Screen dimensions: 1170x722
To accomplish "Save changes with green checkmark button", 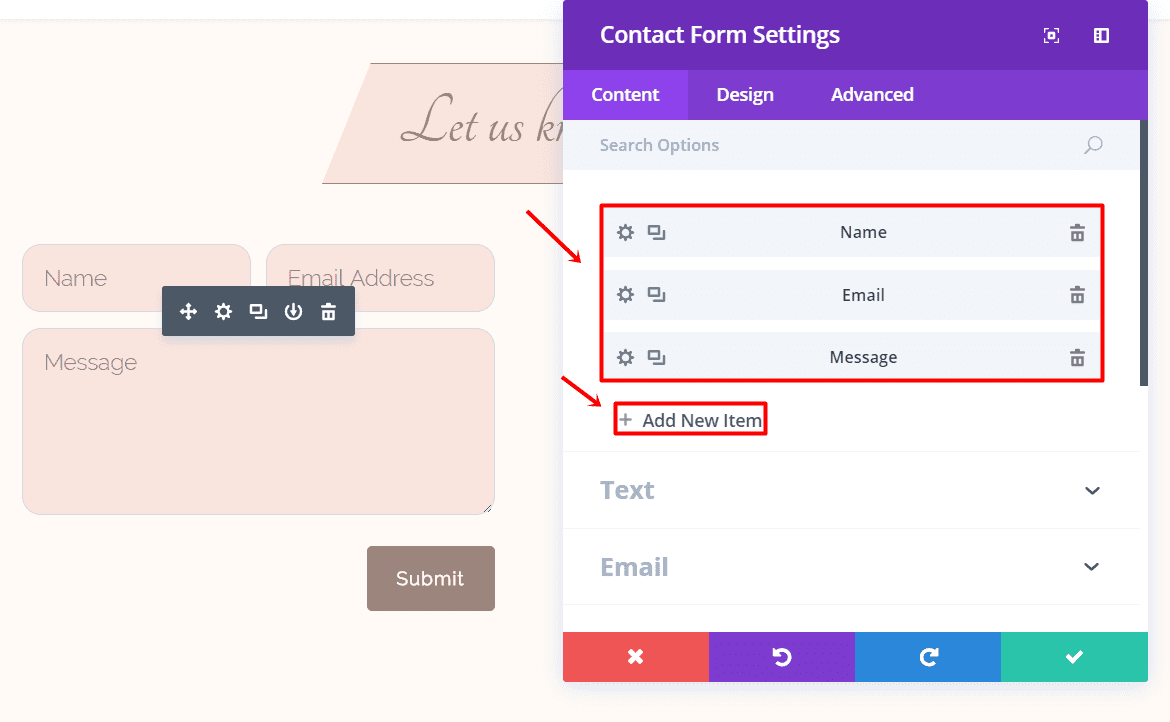I will coord(1074,657).
